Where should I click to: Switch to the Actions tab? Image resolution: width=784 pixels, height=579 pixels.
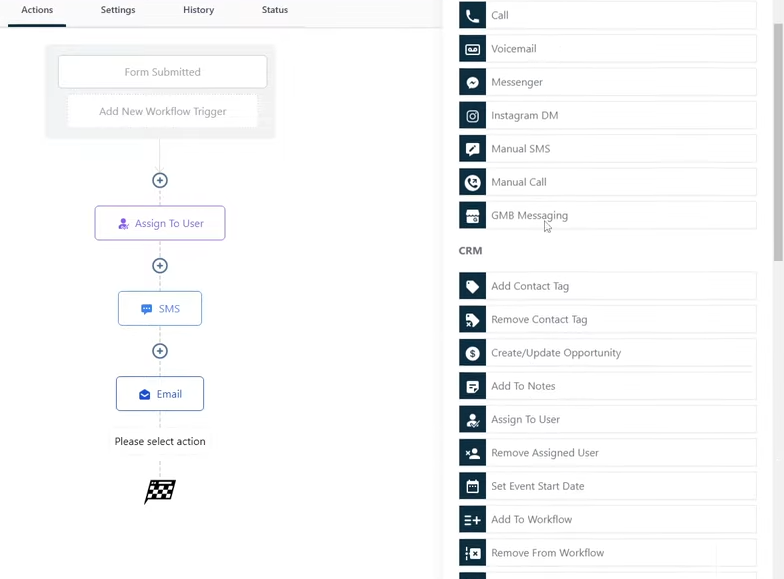[x=37, y=10]
